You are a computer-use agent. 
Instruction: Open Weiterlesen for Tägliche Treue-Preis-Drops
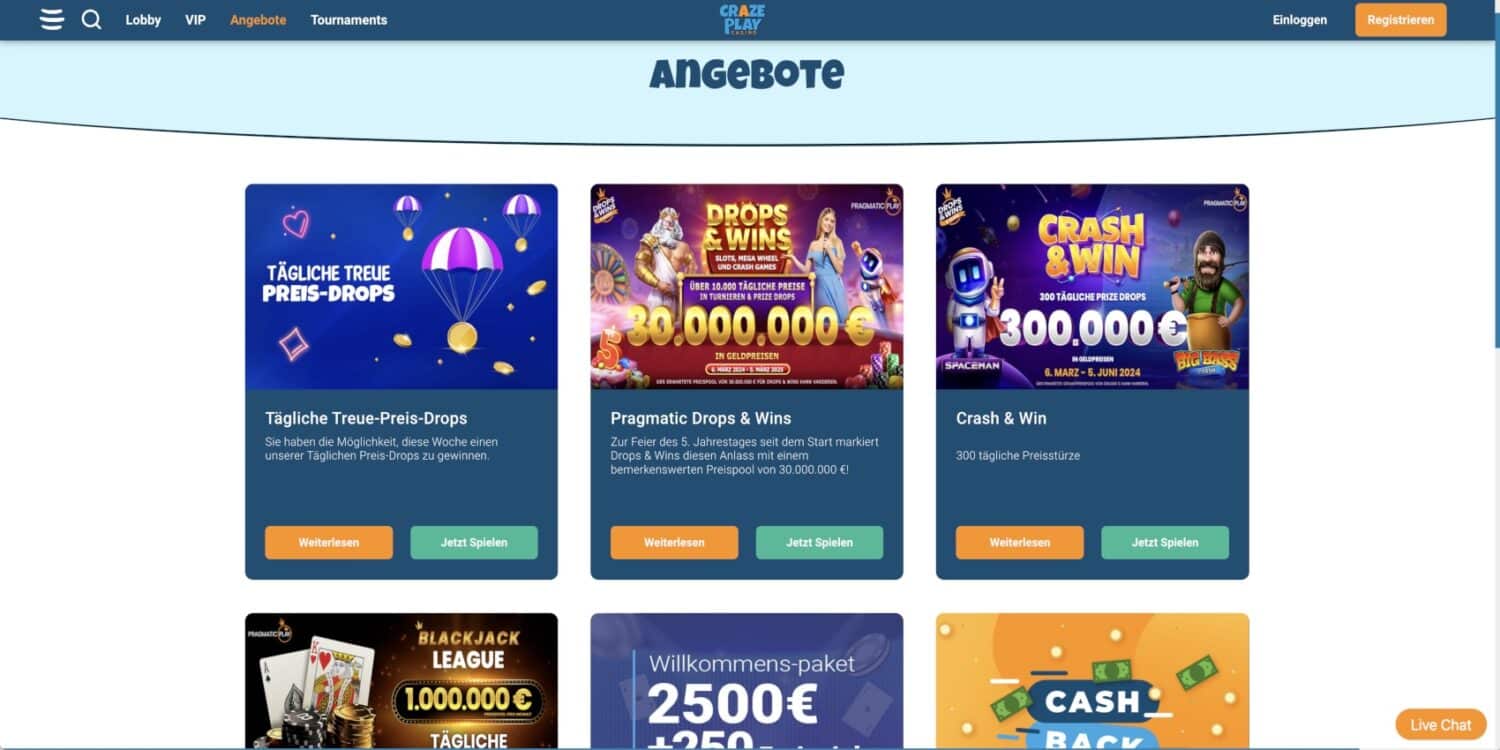click(329, 542)
